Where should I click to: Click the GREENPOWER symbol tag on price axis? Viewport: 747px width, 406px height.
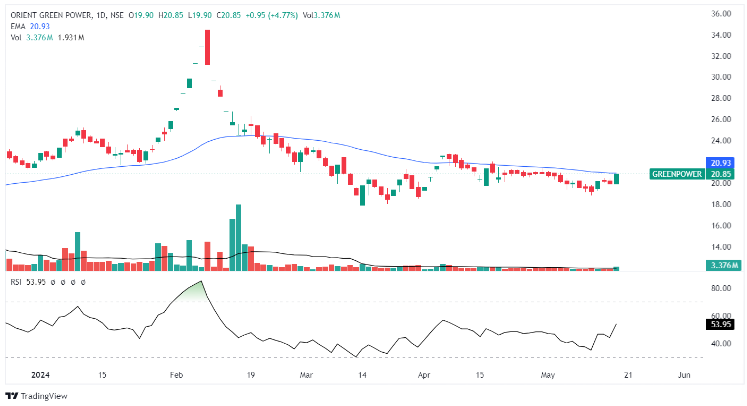(676, 174)
